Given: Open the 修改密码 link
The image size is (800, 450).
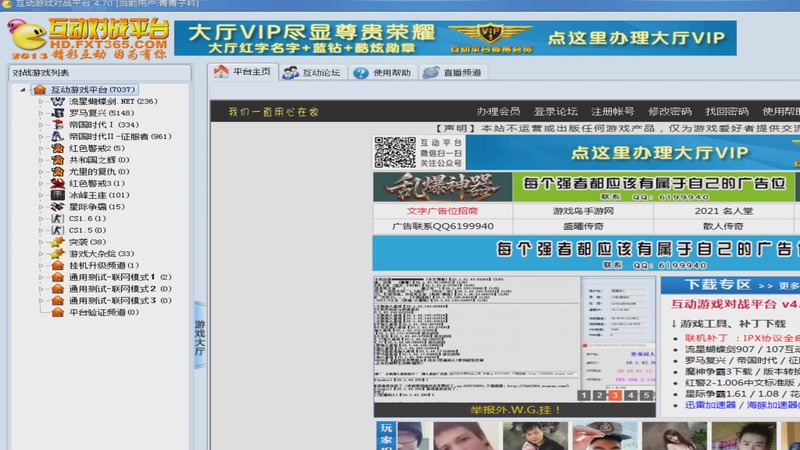Looking at the screenshot, I should (x=669, y=112).
